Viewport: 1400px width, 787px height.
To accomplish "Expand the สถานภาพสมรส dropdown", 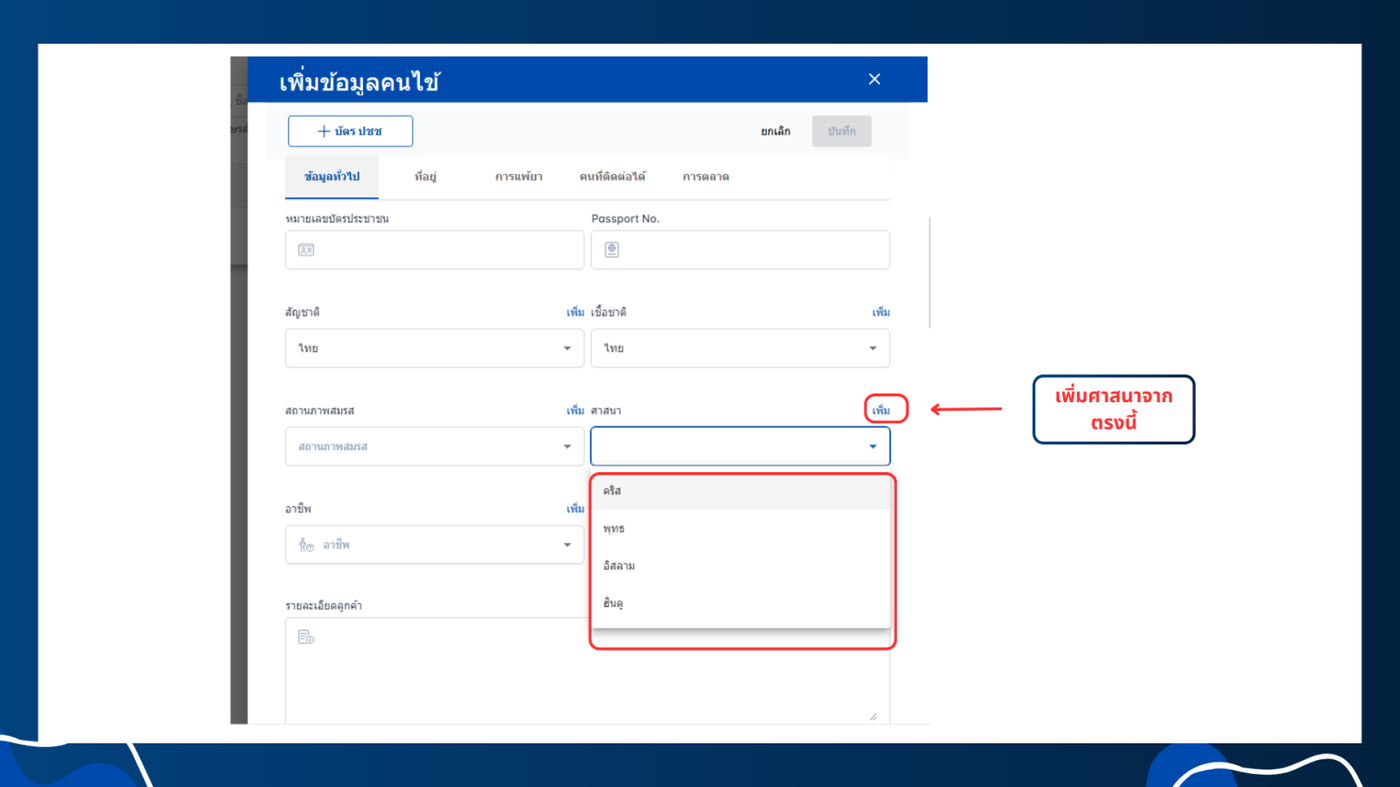I will click(x=434, y=446).
